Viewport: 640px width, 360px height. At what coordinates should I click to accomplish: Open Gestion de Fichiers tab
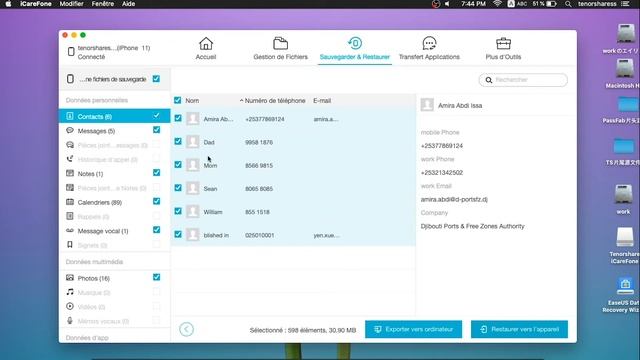point(280,49)
